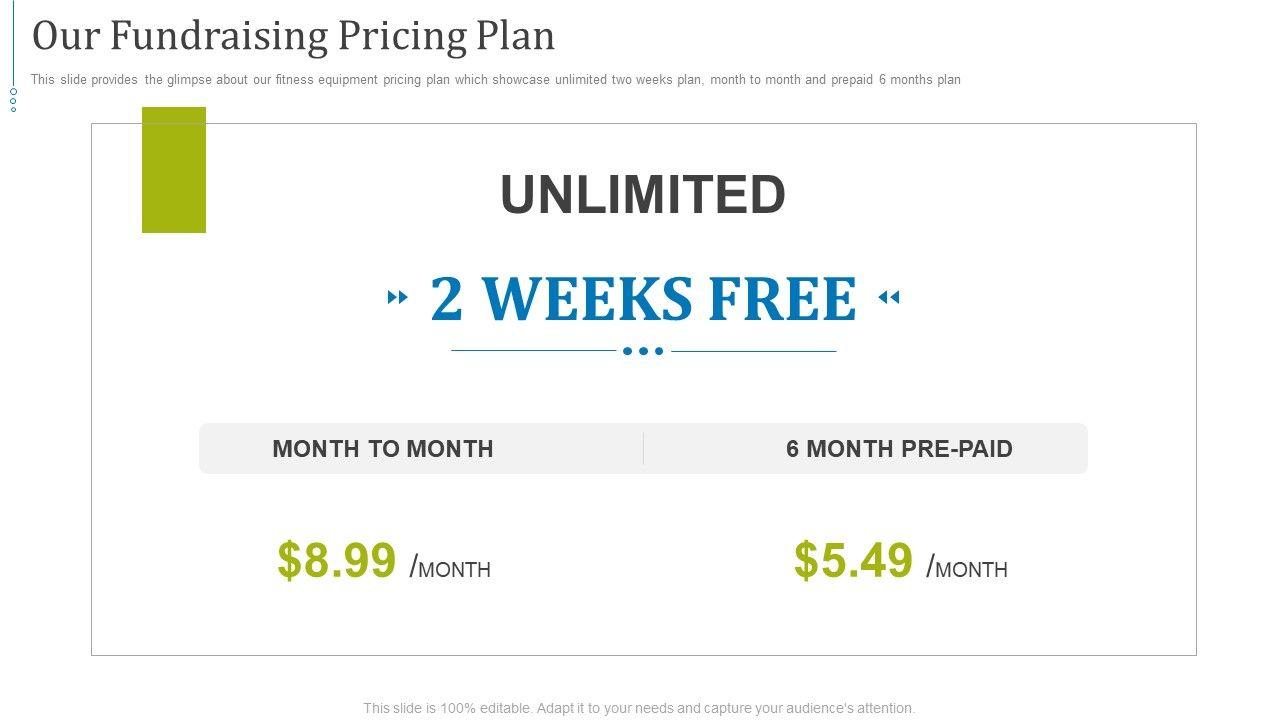Click the small circles decoration beside the title
Image resolution: width=1280 pixels, height=720 pixels.
(14, 100)
